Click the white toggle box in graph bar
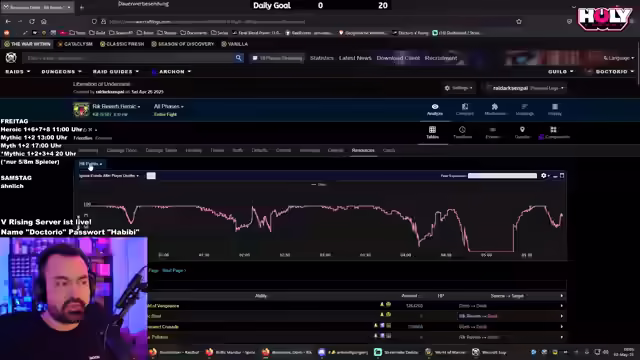This screenshot has width=640, height=360. pyautogui.click(x=151, y=176)
